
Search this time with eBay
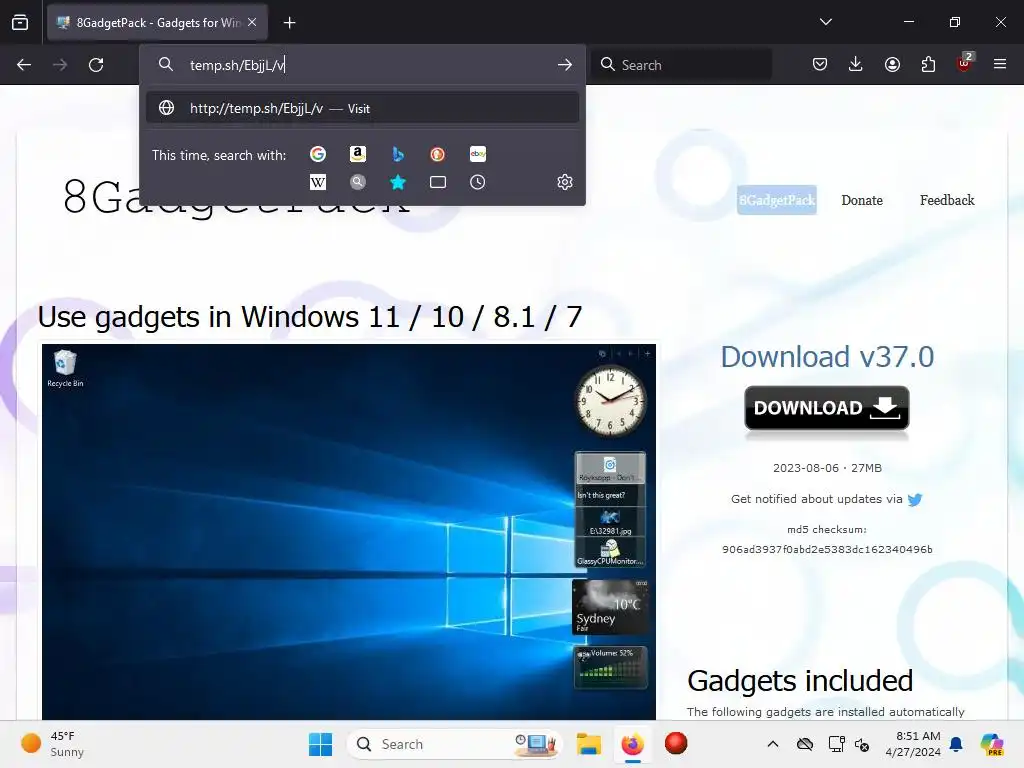tap(478, 154)
